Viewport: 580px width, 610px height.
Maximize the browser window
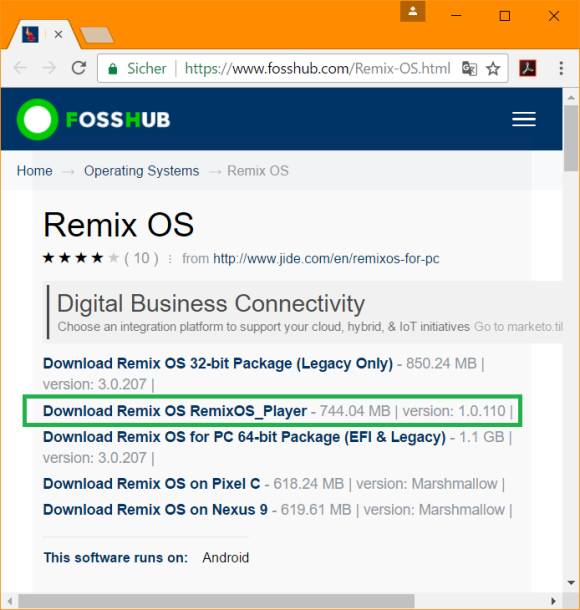coord(505,16)
